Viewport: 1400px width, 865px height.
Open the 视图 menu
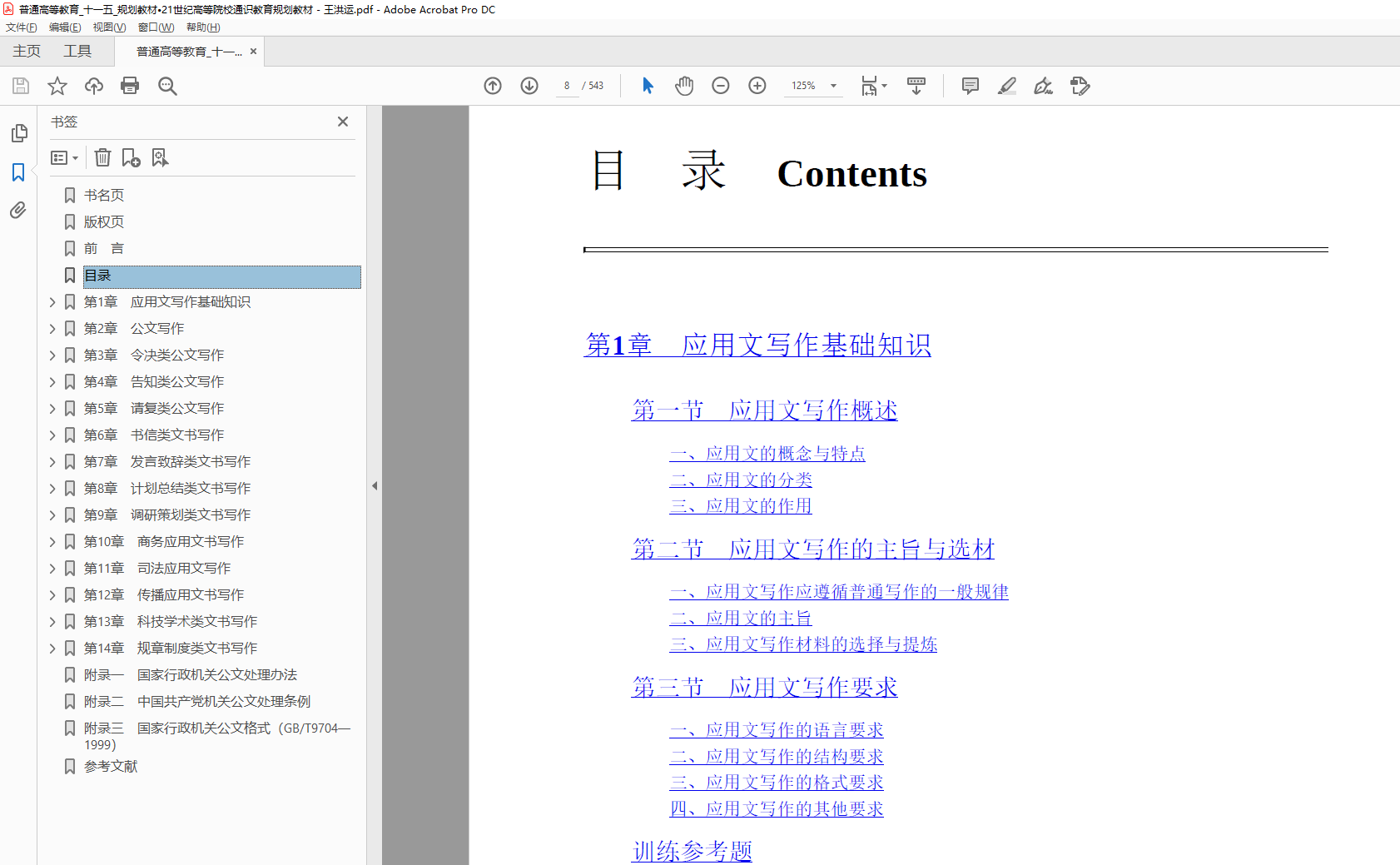coord(107,27)
